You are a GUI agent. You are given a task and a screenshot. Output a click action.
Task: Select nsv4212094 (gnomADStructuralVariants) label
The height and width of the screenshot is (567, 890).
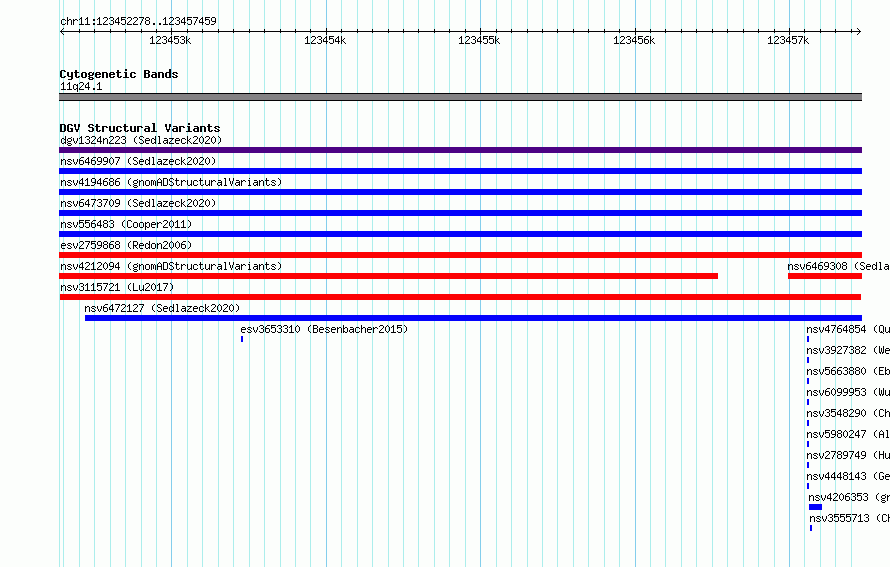[x=171, y=266]
